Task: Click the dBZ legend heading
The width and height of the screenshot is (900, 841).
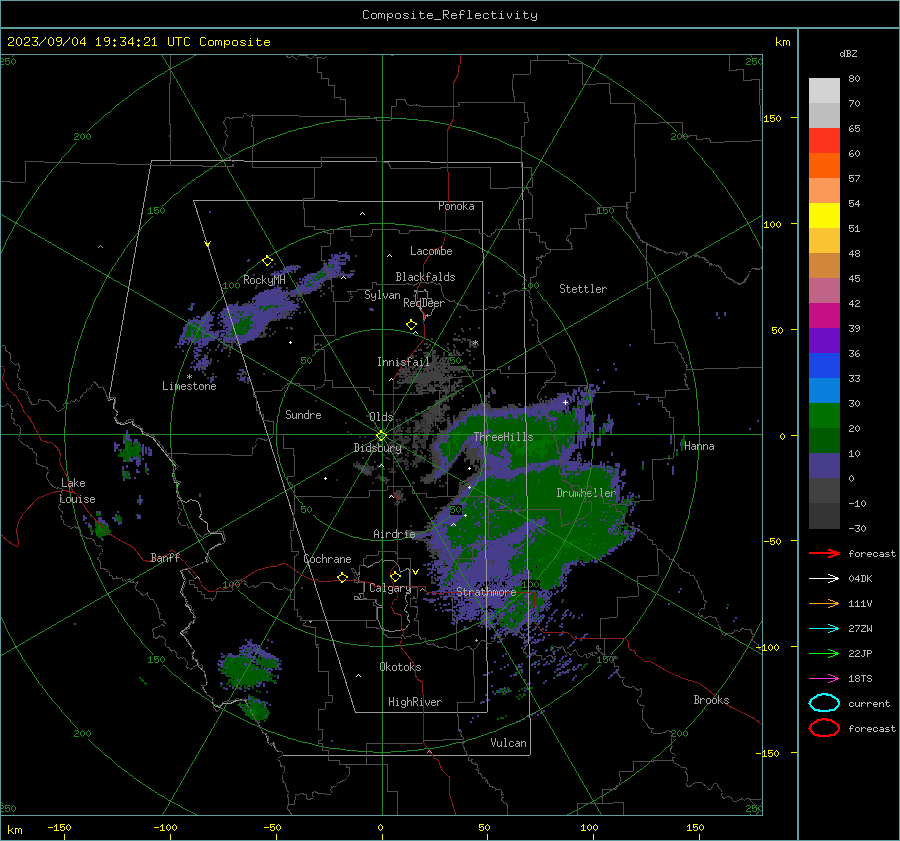Action: pos(848,53)
